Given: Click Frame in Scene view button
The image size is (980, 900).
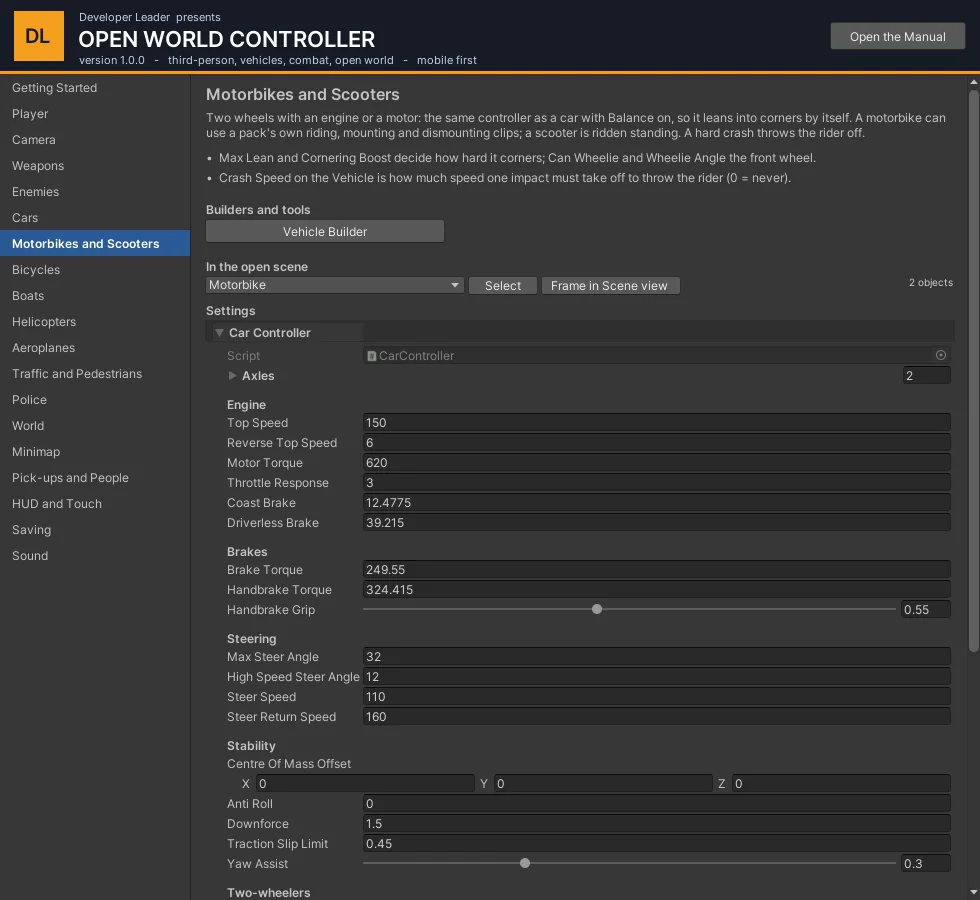Looking at the screenshot, I should [609, 286].
